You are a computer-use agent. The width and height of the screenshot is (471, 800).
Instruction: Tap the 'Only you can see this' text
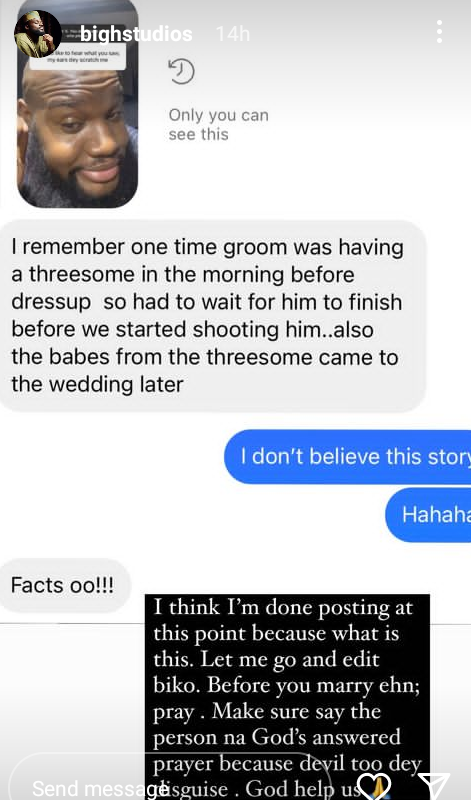tap(218, 124)
